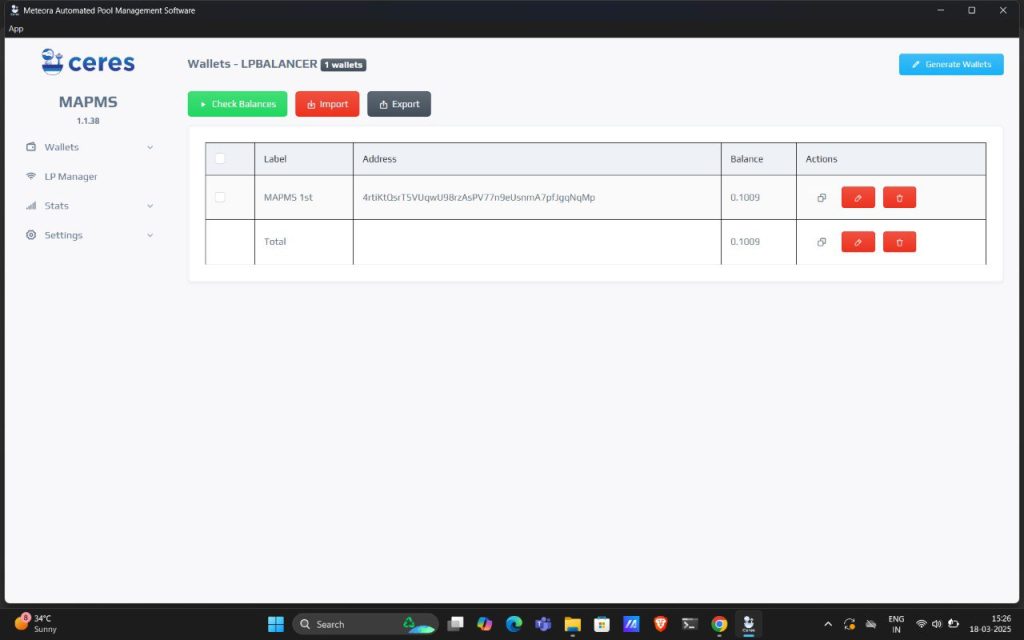
Task: Expand the Settings chevron arrow
Action: 150,236
